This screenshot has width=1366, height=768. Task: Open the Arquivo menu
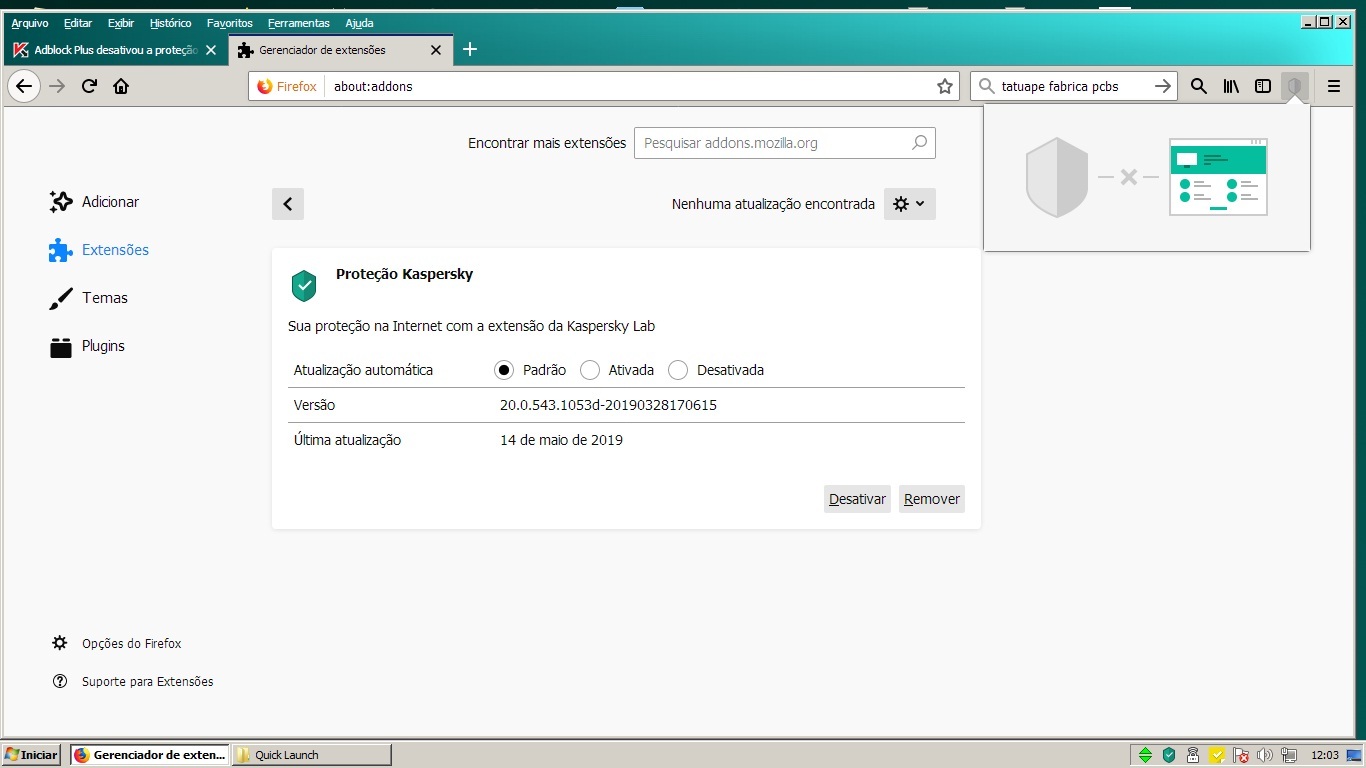click(x=30, y=23)
